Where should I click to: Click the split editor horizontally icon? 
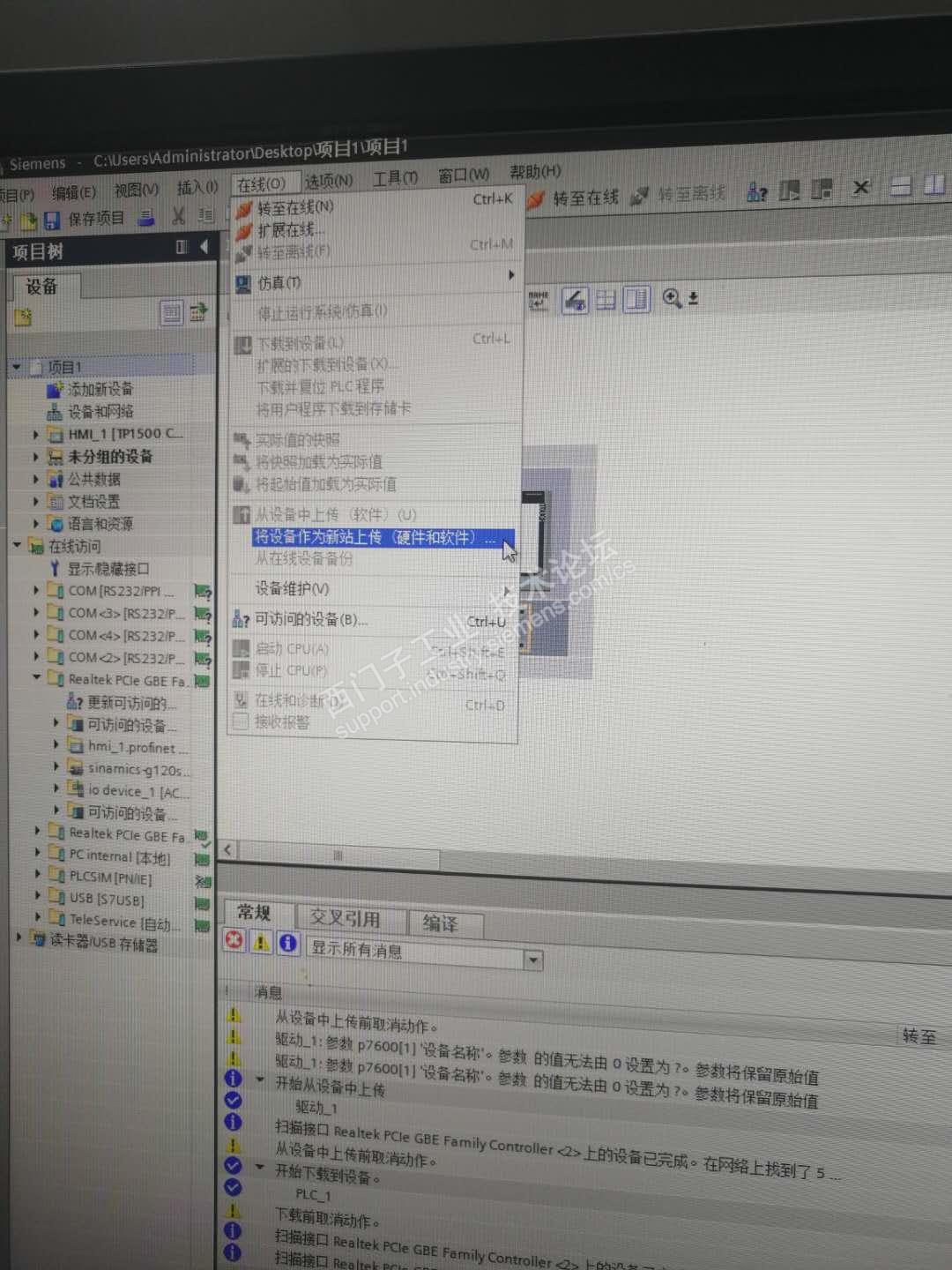[x=900, y=185]
